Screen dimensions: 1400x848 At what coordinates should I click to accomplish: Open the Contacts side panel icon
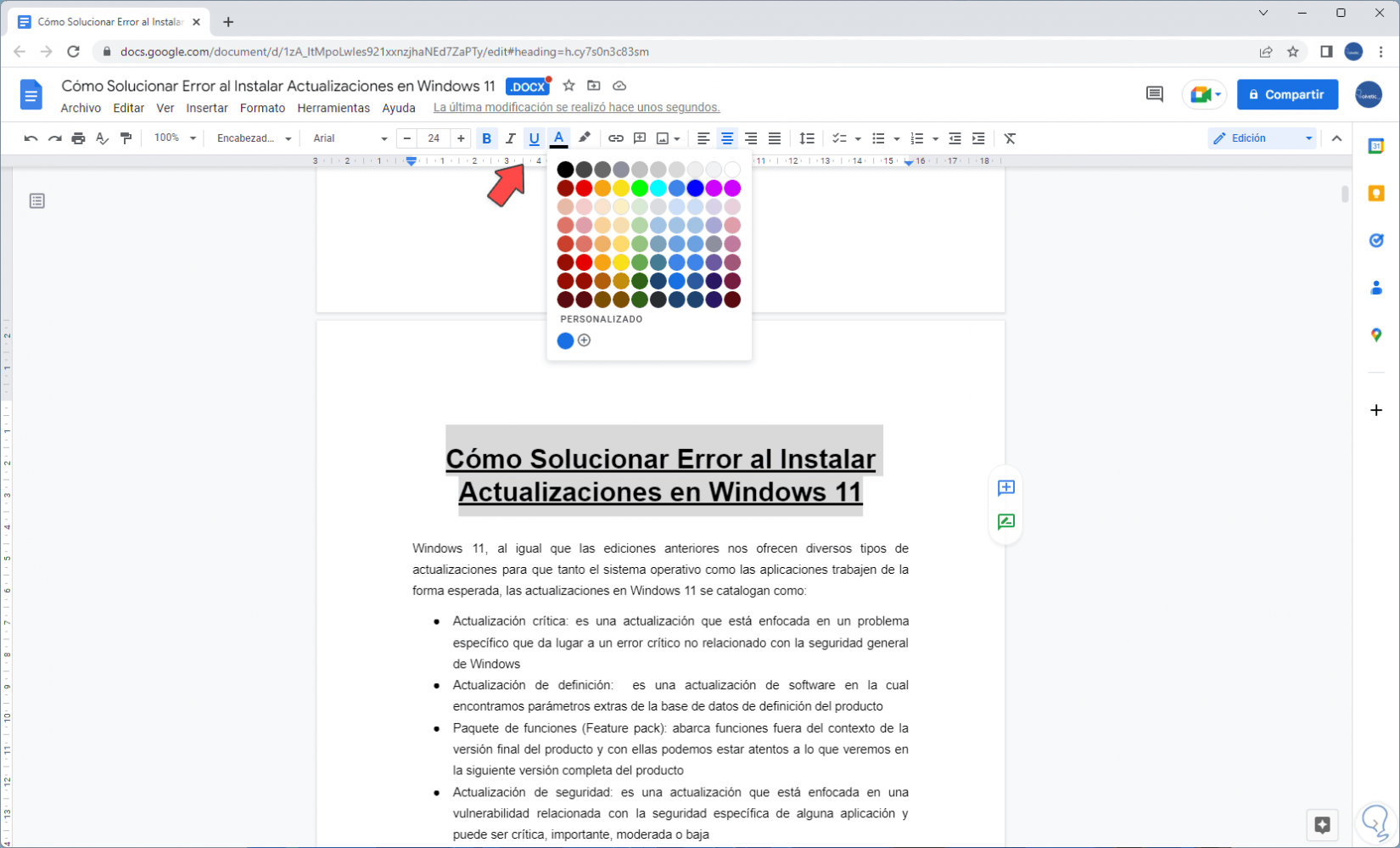1376,289
